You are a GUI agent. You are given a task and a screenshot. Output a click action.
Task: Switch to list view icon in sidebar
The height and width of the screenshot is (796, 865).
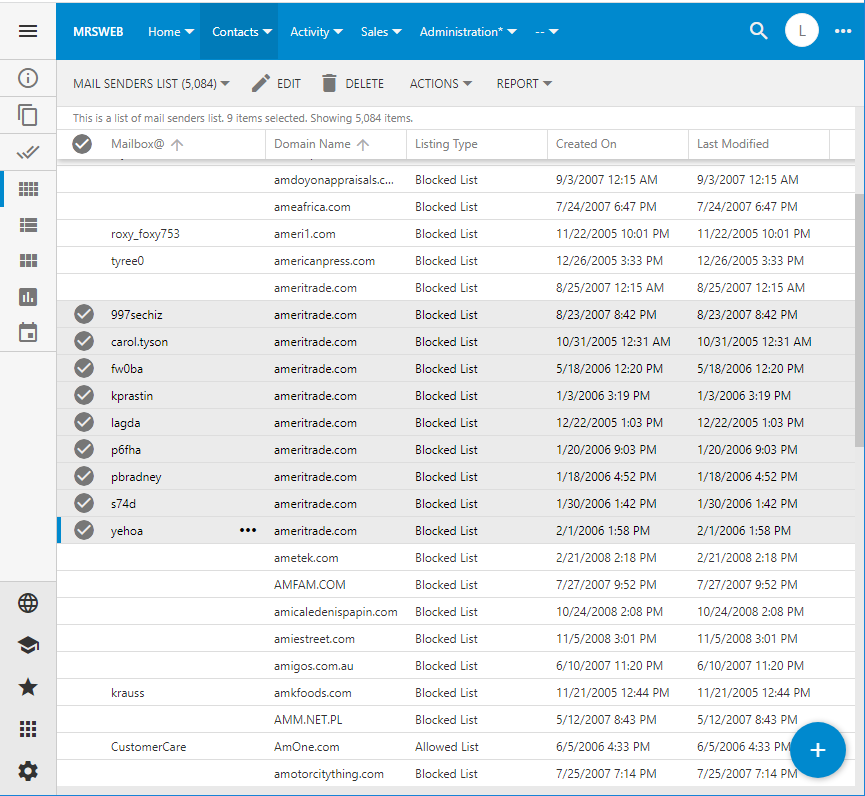click(28, 225)
